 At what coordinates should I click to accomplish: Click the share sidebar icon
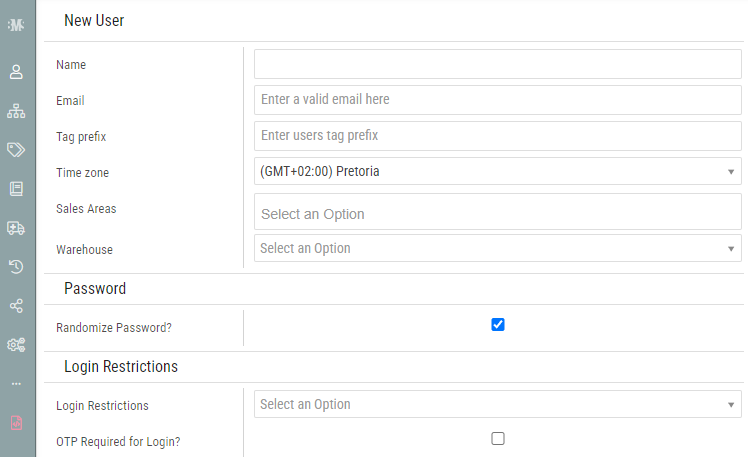pos(16,305)
